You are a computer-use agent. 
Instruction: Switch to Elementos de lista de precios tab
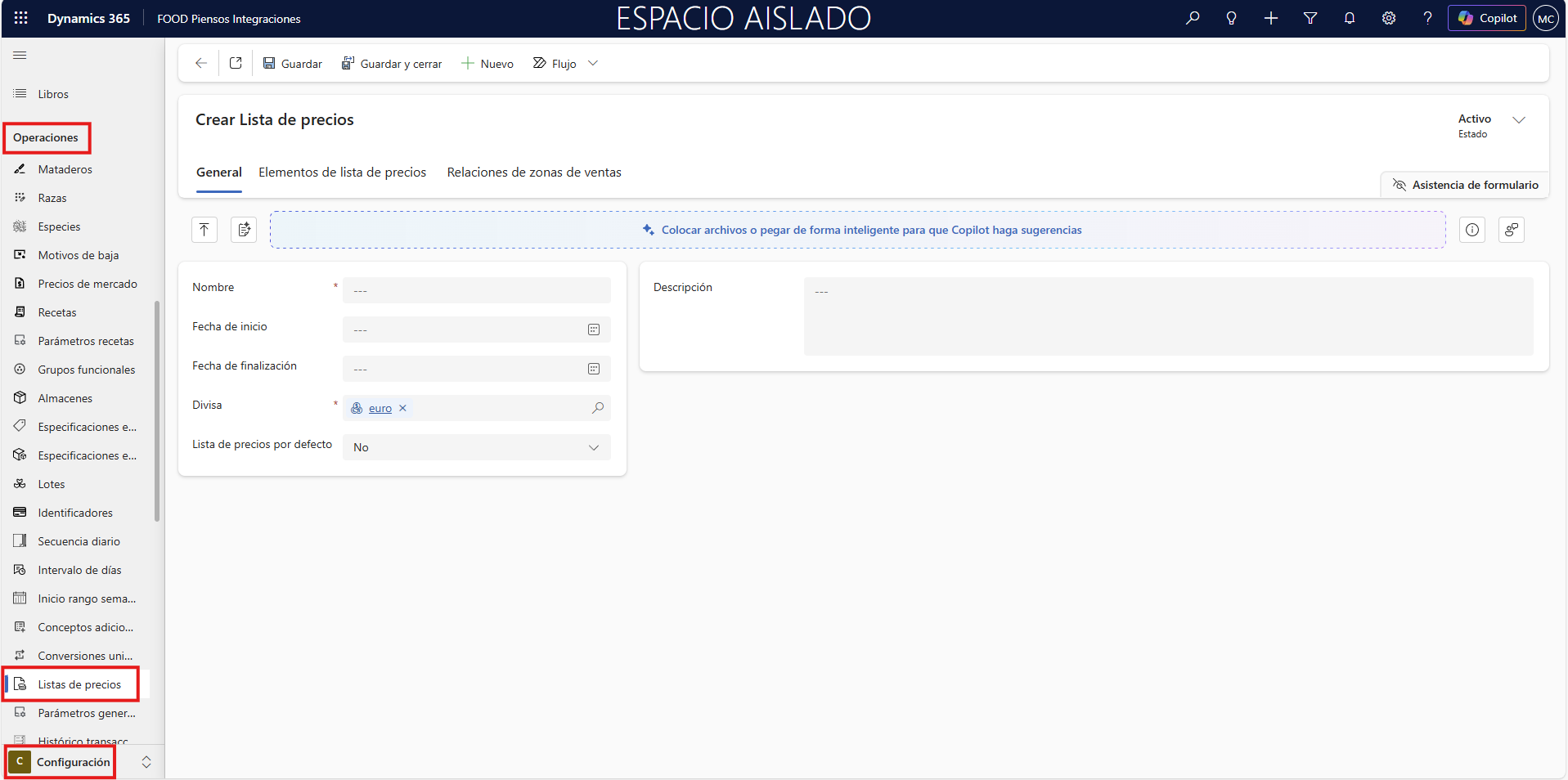click(x=342, y=173)
